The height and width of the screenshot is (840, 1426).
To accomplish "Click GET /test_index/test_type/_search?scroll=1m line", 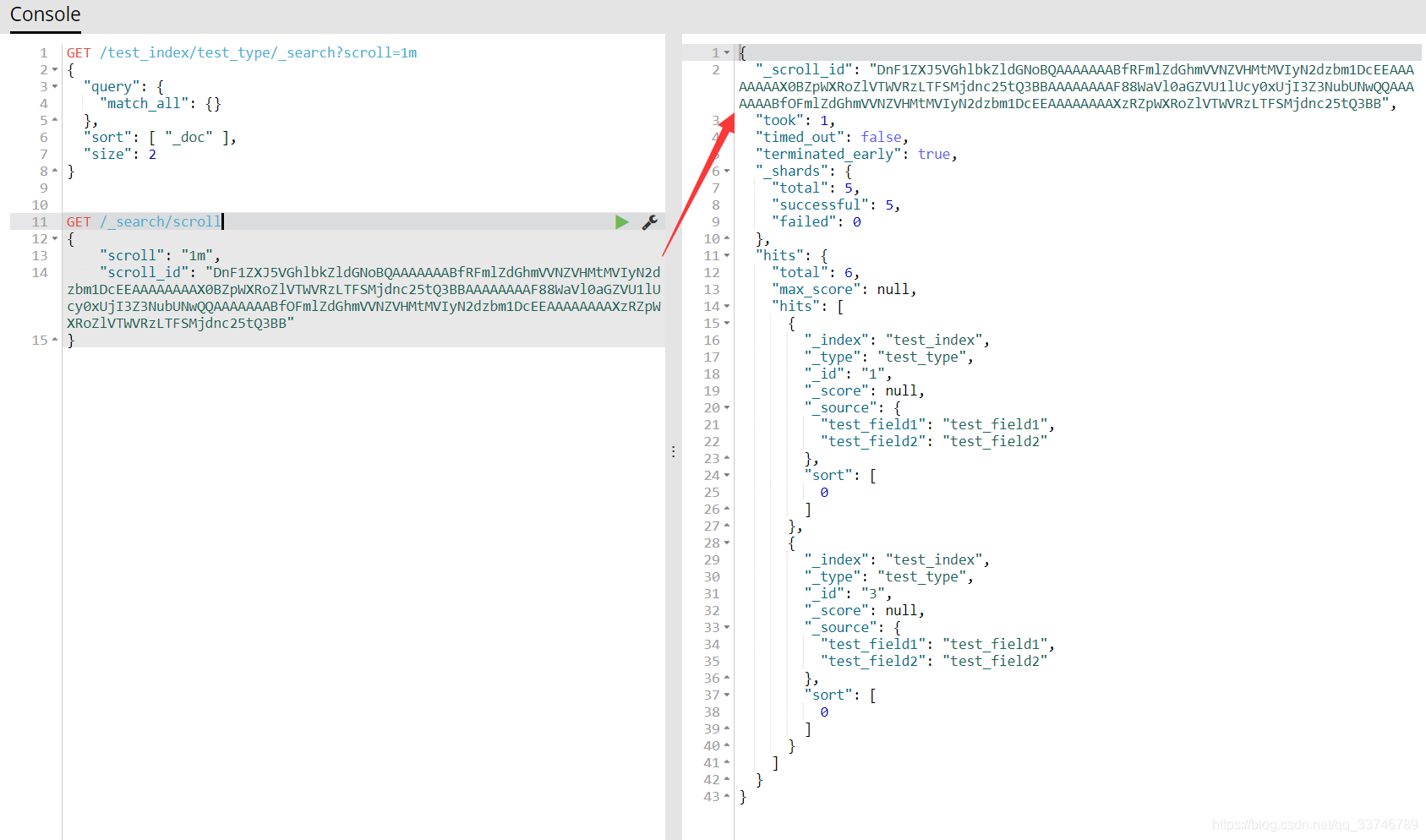I will pos(242,53).
